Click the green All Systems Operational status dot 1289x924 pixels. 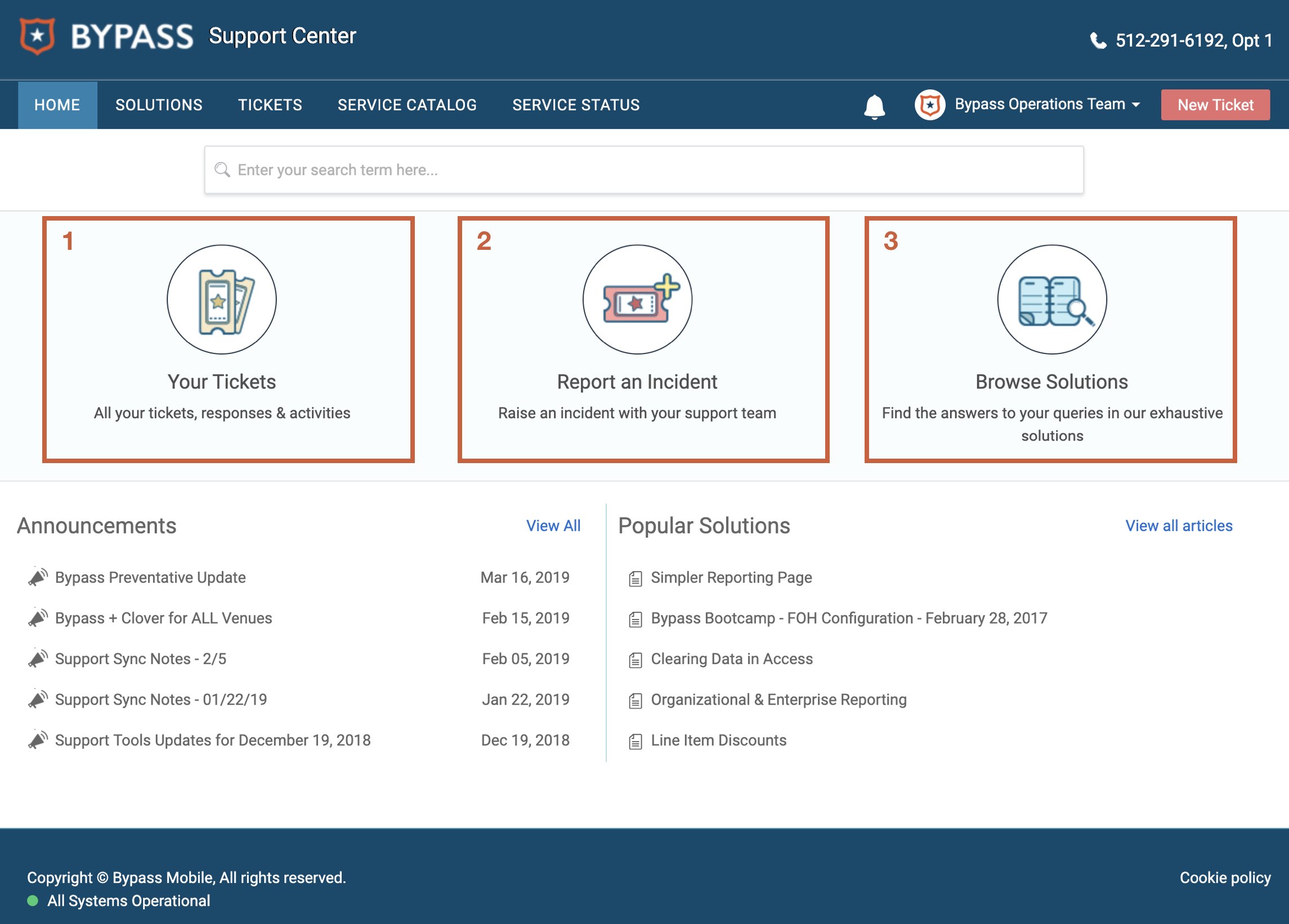pyautogui.click(x=33, y=901)
